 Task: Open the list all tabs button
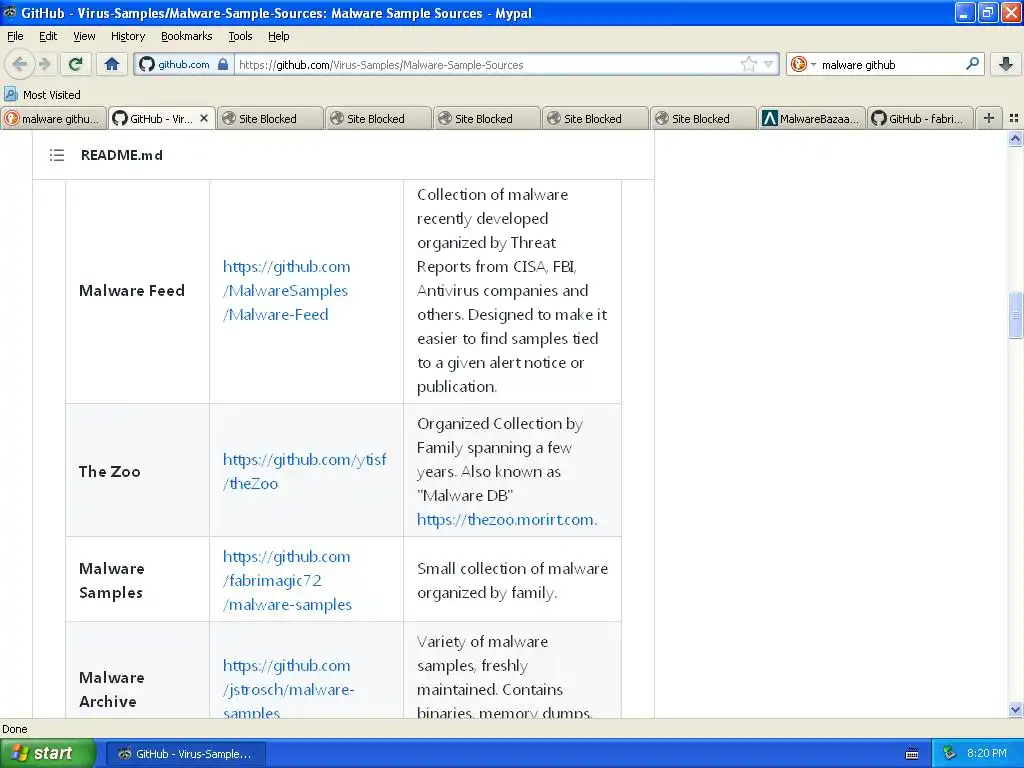[1014, 118]
